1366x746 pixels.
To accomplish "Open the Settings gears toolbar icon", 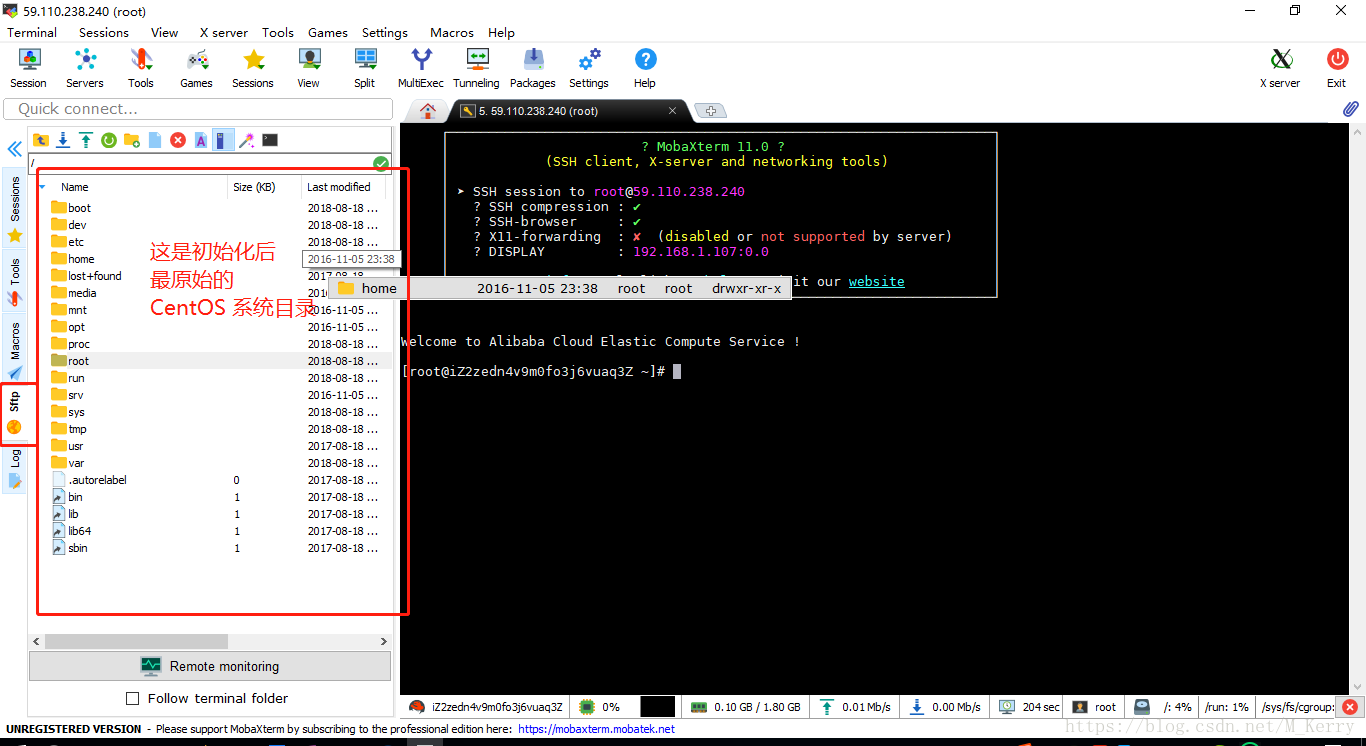I will (589, 68).
